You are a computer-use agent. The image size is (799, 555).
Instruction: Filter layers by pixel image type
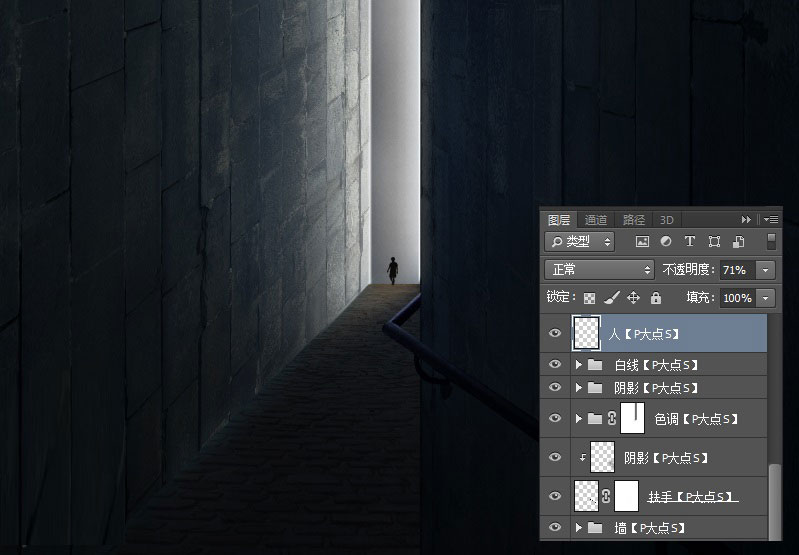coord(642,242)
